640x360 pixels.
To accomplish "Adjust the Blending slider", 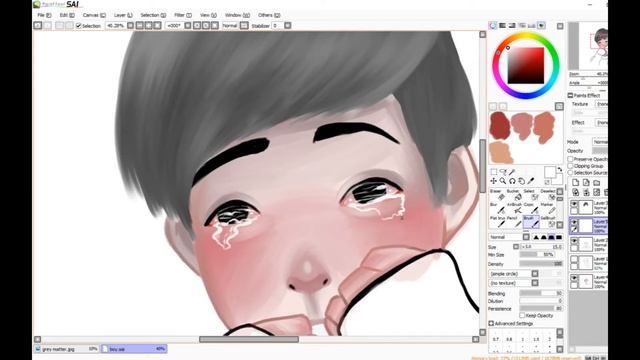I will tap(541, 293).
